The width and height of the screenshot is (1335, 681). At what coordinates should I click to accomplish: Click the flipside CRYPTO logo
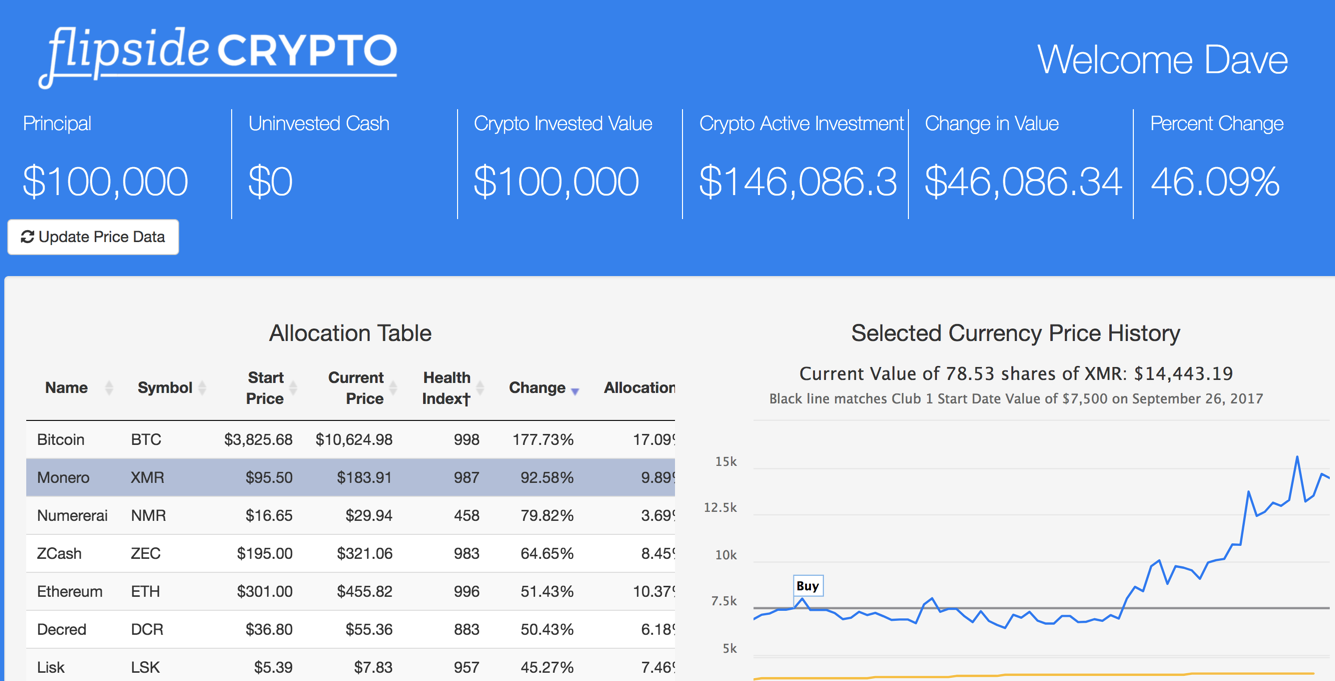click(x=218, y=56)
